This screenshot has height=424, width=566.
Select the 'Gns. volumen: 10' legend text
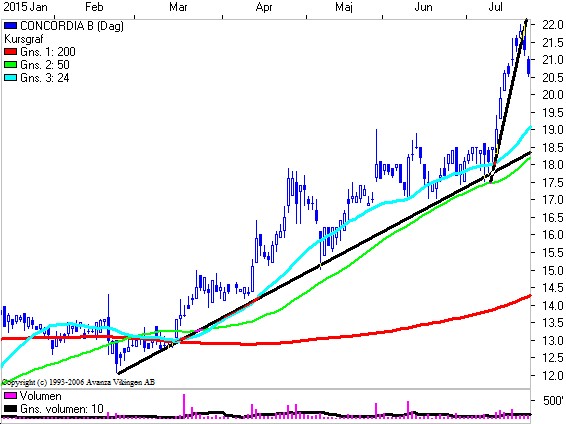coord(62,409)
